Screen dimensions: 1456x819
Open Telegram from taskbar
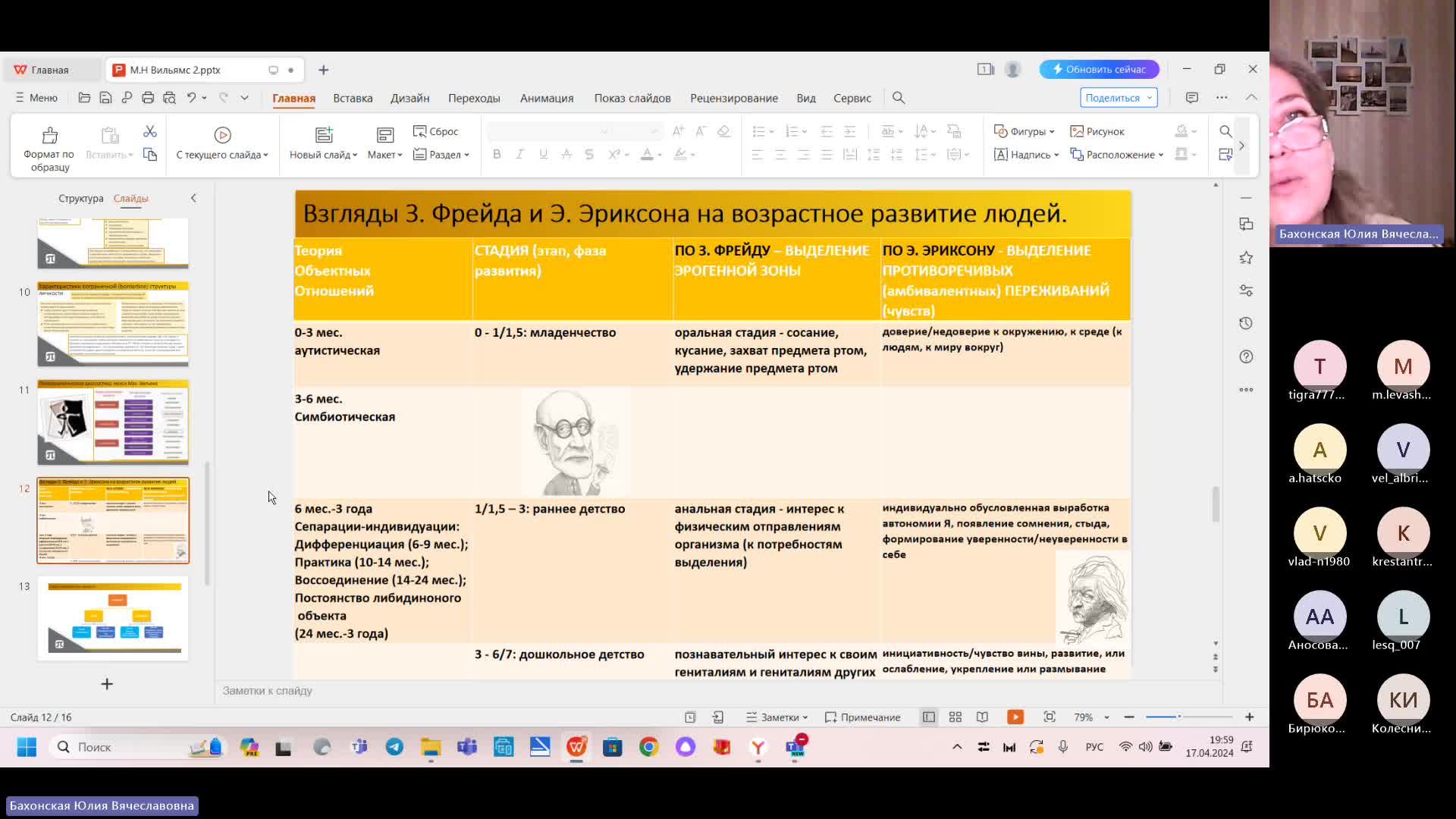pyautogui.click(x=394, y=748)
